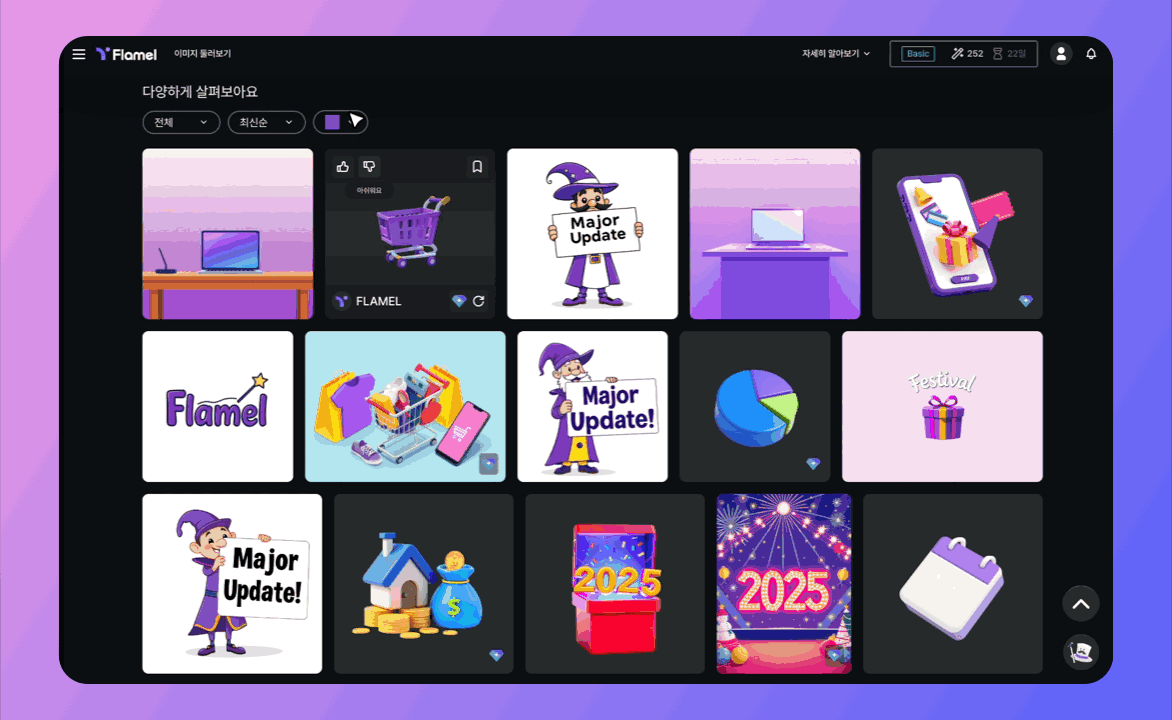The image size is (1172, 720).
Task: Expand the 자세히 알아보기 menu
Action: tap(836, 54)
